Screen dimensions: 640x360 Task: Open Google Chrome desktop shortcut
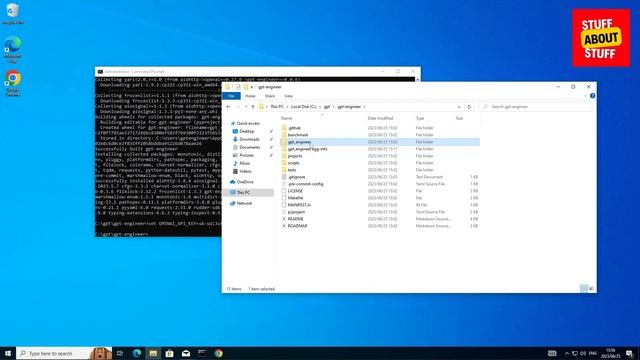pos(13,83)
